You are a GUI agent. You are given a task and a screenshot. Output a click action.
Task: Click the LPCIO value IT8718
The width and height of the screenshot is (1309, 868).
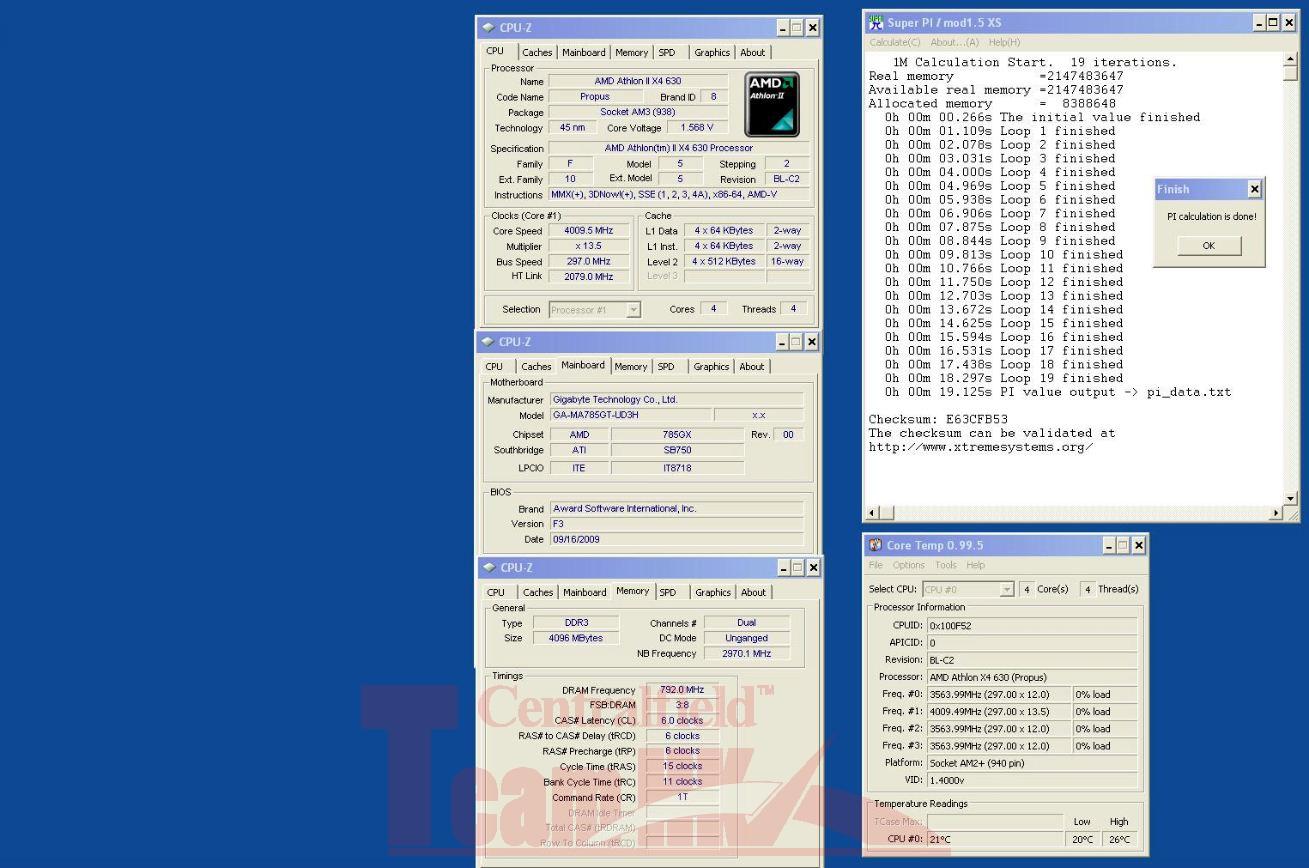click(678, 468)
